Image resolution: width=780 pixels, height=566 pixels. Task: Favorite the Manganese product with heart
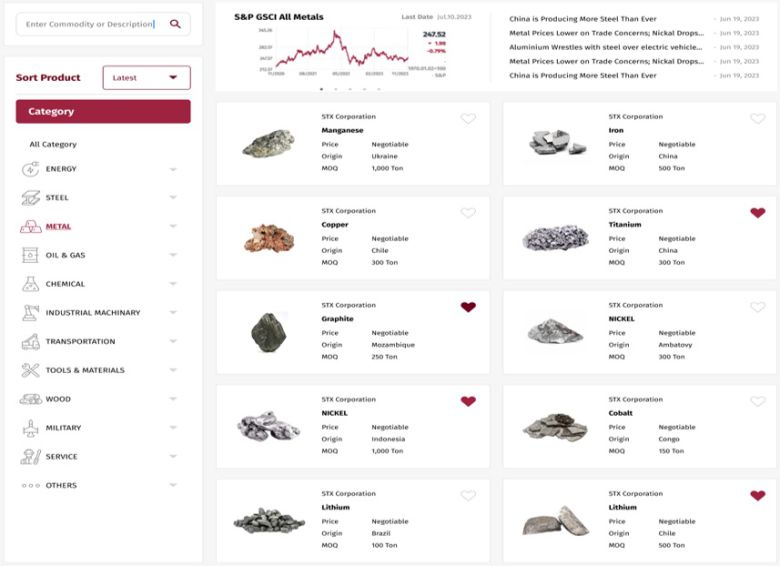tap(468, 119)
